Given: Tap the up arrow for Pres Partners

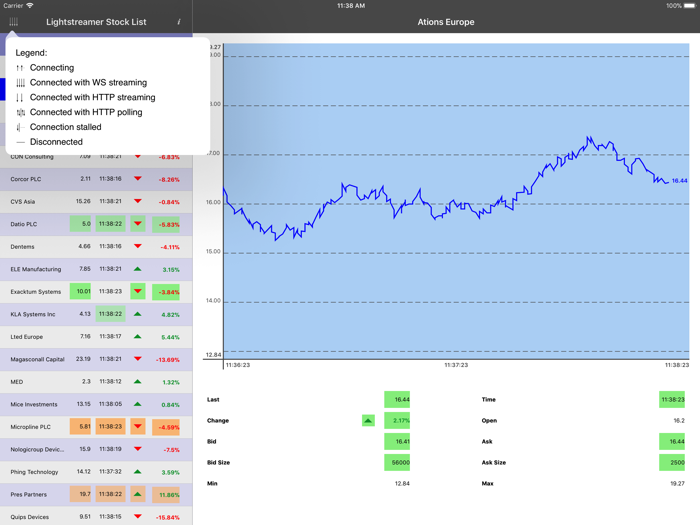Looking at the screenshot, I should pos(138,494).
